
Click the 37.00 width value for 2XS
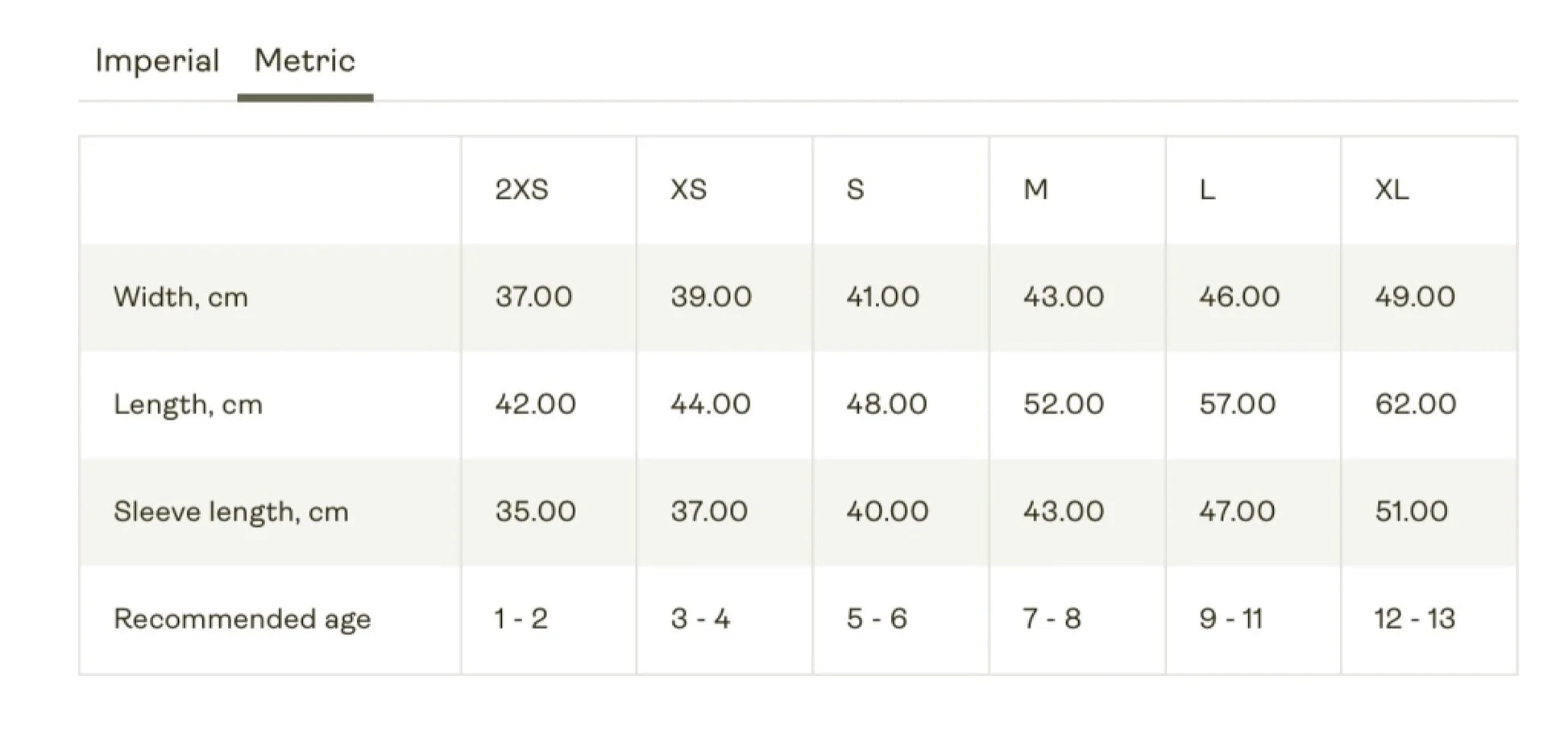tap(533, 297)
